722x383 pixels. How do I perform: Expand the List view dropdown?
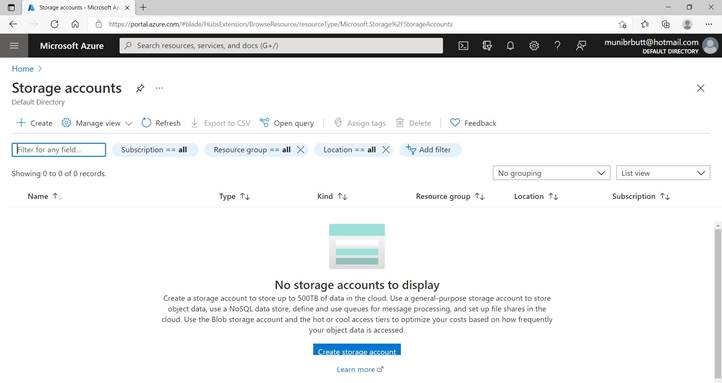point(663,173)
